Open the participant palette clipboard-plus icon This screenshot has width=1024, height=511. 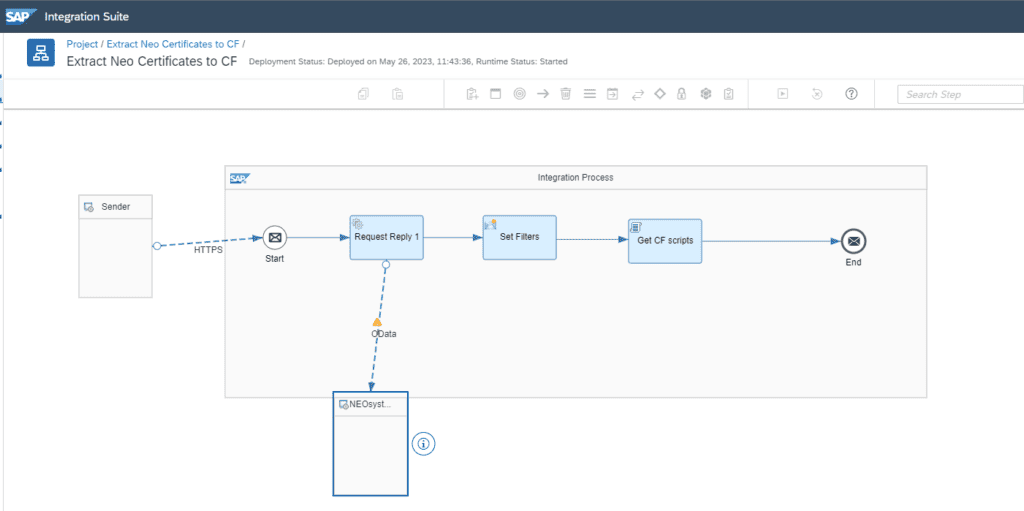[472, 94]
